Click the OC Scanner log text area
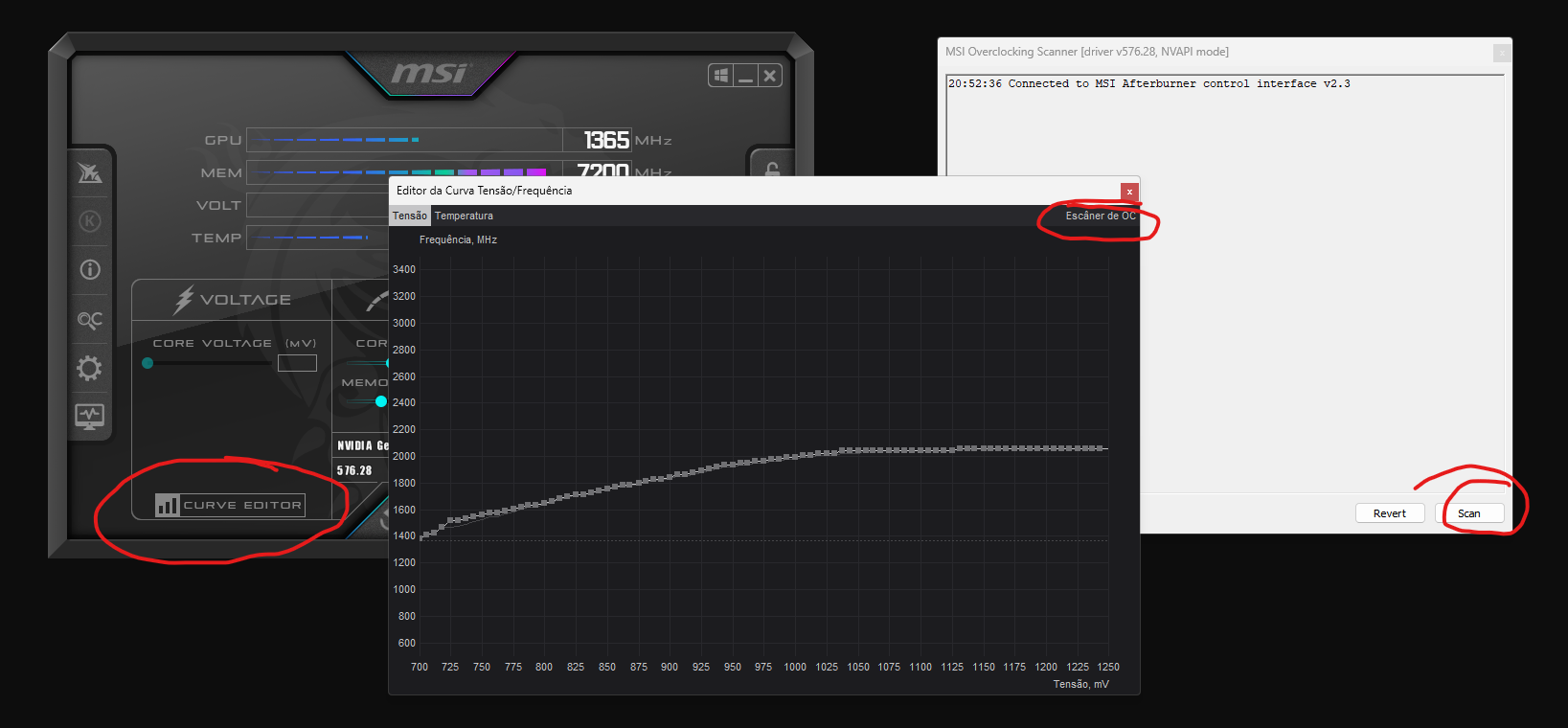The image size is (1568, 728). 1225,283
